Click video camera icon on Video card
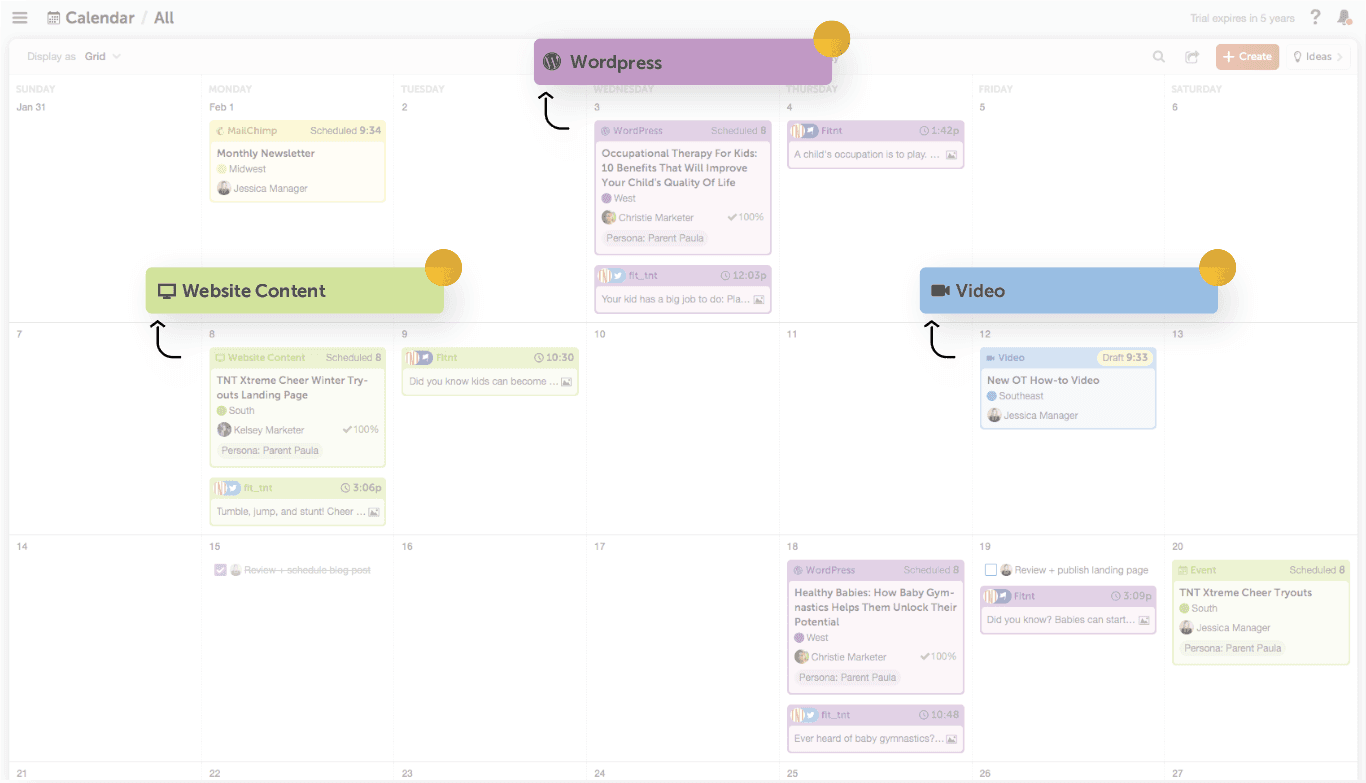1366x783 pixels. [991, 358]
